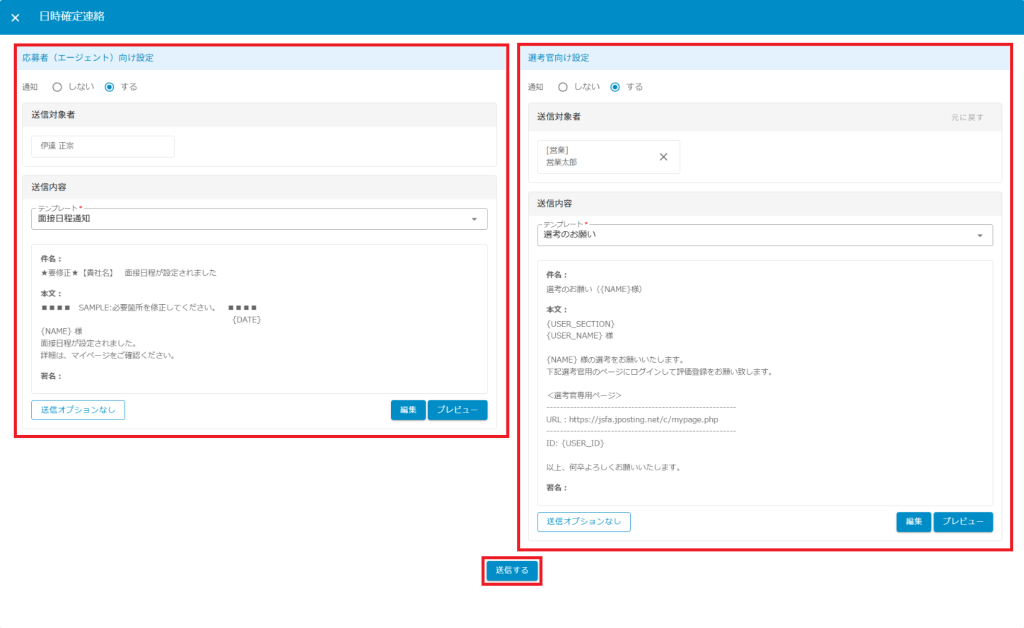Close the 日時確定連絡 dialog with X icon
The width and height of the screenshot is (1024, 628).
(x=15, y=17)
